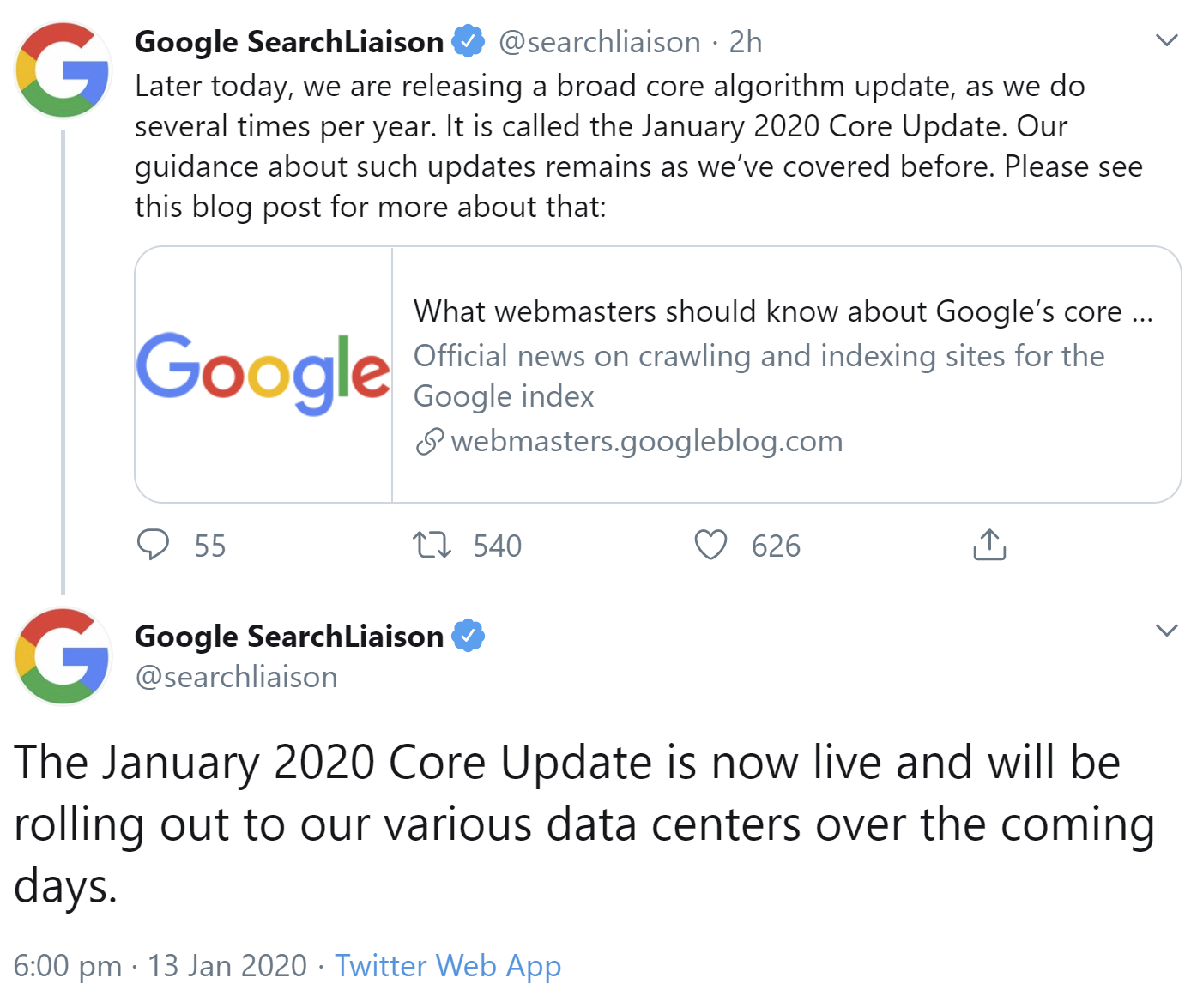This screenshot has width=1197, height=1008.
Task: Click the reply icon on the tweet
Action: pos(155,545)
